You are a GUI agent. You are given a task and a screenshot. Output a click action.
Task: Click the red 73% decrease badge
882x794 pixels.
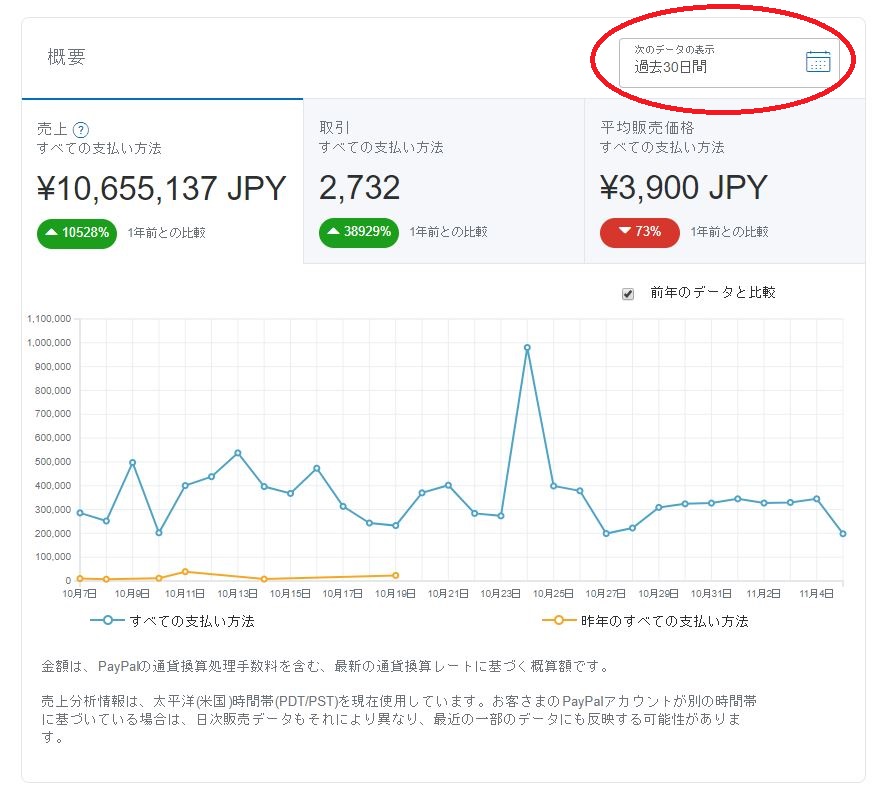tap(640, 232)
